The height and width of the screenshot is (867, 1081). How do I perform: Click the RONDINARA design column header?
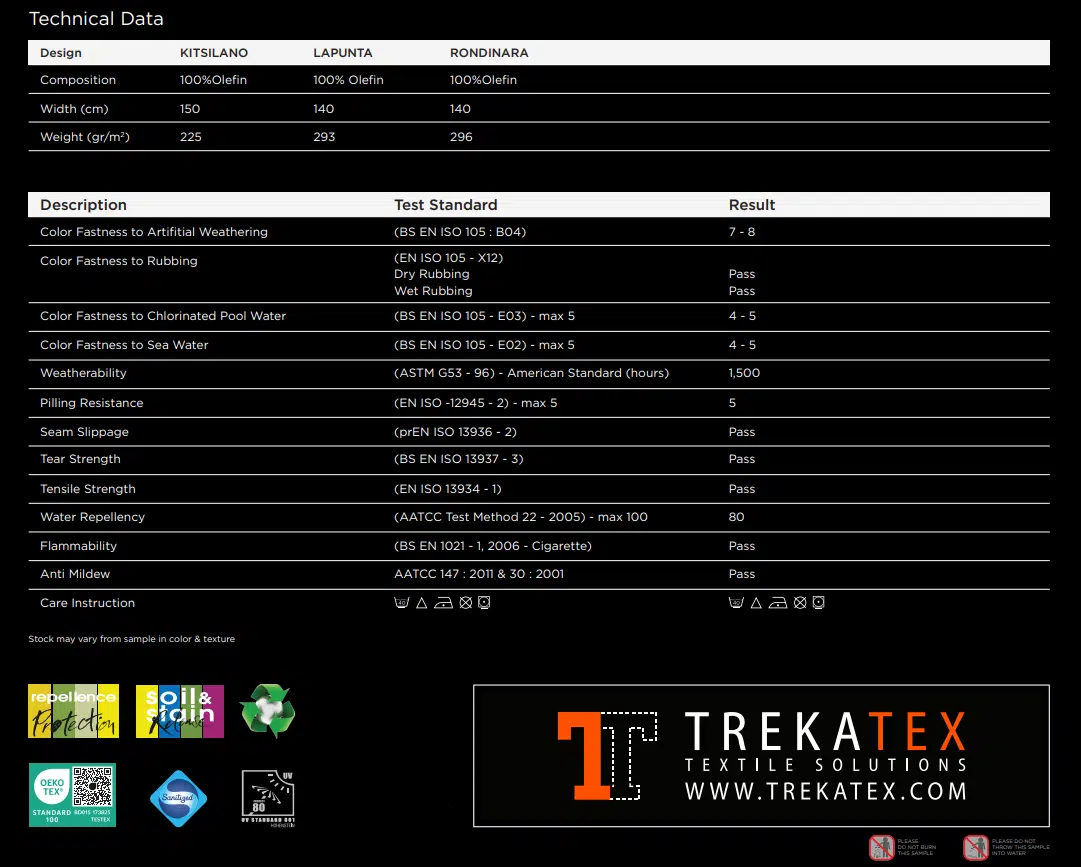coord(489,53)
